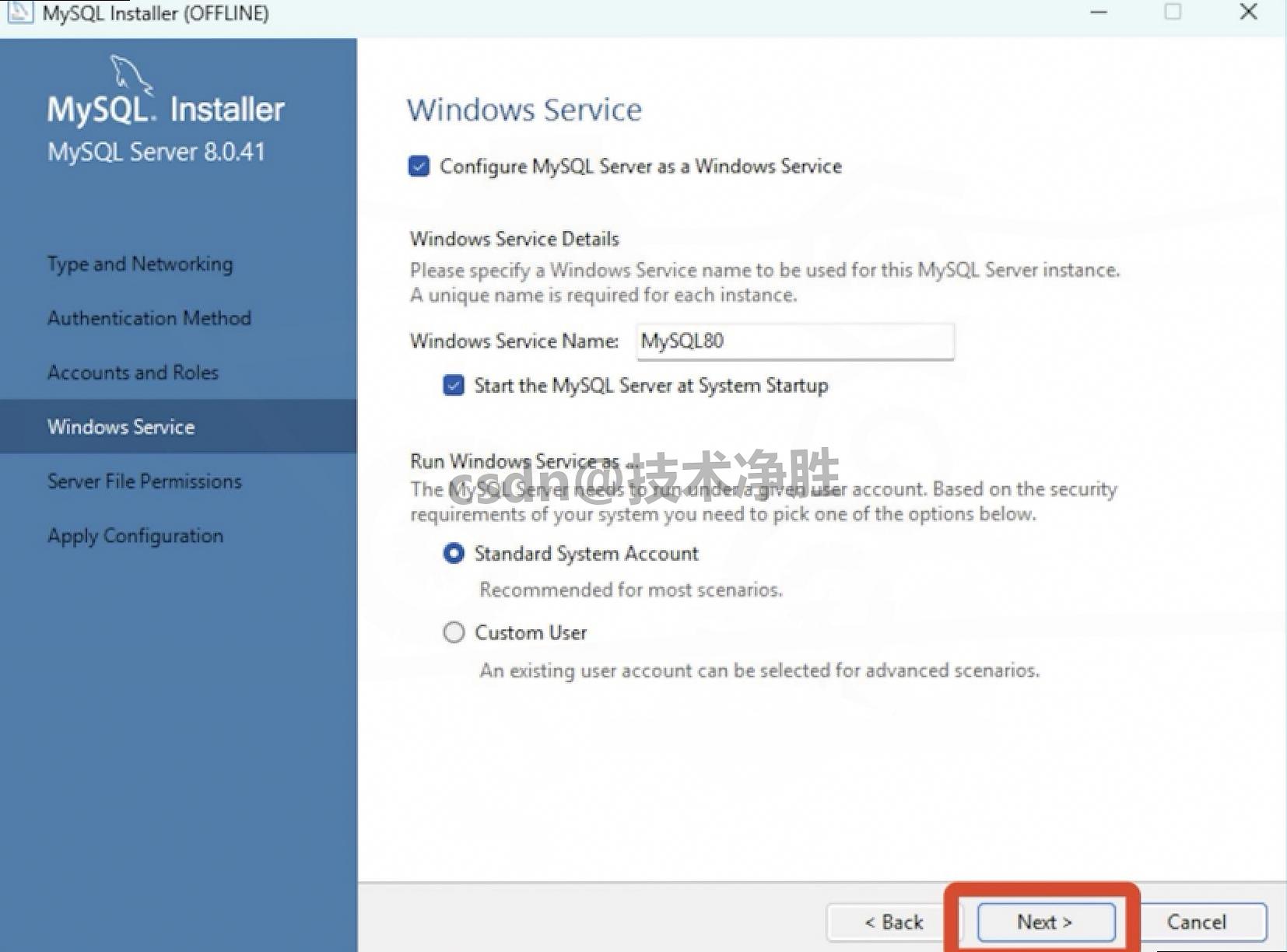Screen dimensions: 1287x952
Task: Toggle Start the MySQL Server at System Startup
Action: coord(454,385)
